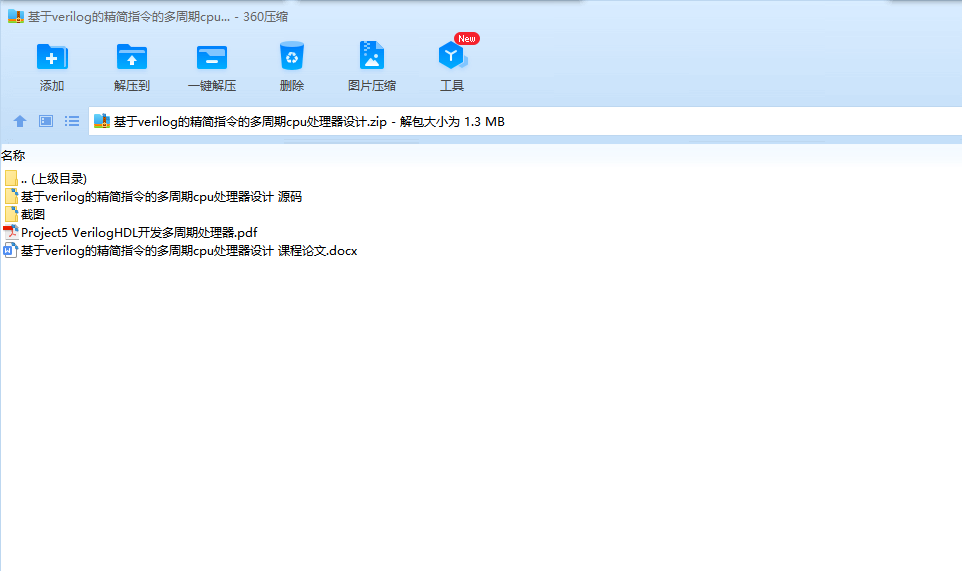The image size is (962, 571).
Task: Click the 名称 column header
Action: tap(13, 156)
